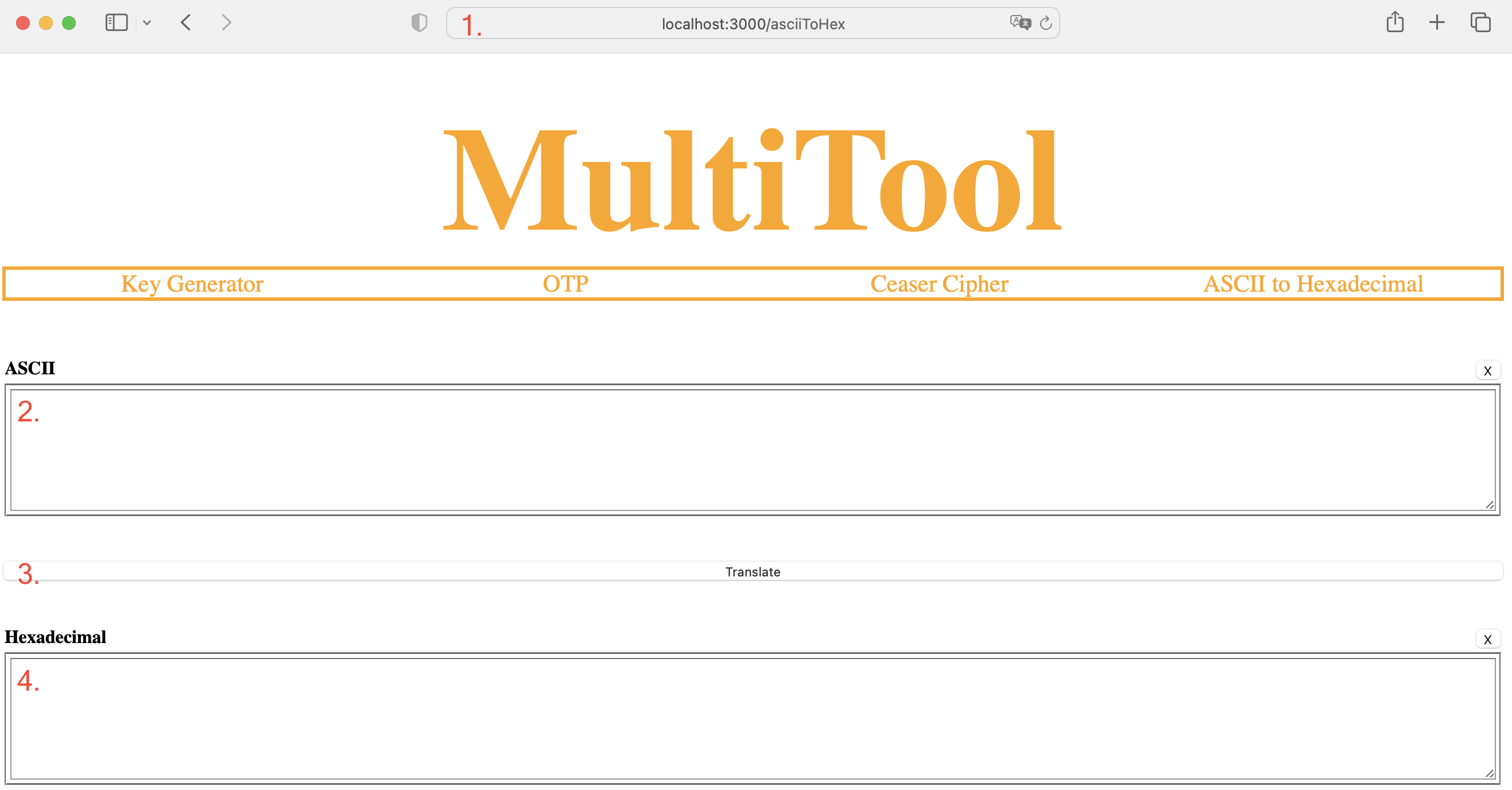Viewport: 1512px width, 790px height.
Task: Clear the Hexadecimal field with its X button
Action: click(x=1487, y=639)
